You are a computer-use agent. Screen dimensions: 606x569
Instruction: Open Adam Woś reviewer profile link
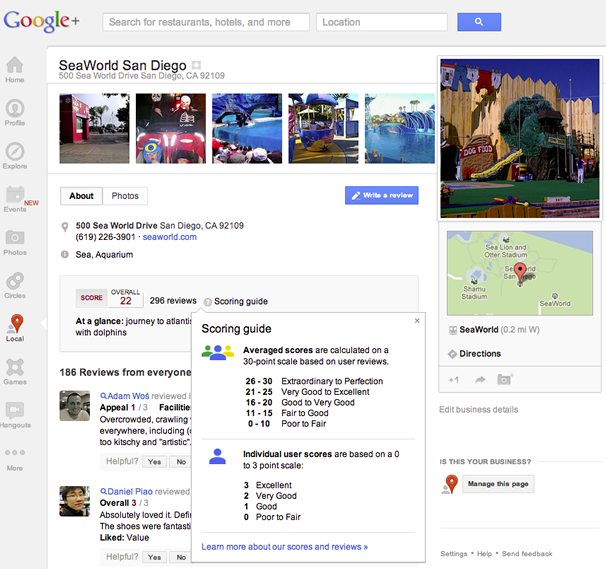click(x=128, y=396)
